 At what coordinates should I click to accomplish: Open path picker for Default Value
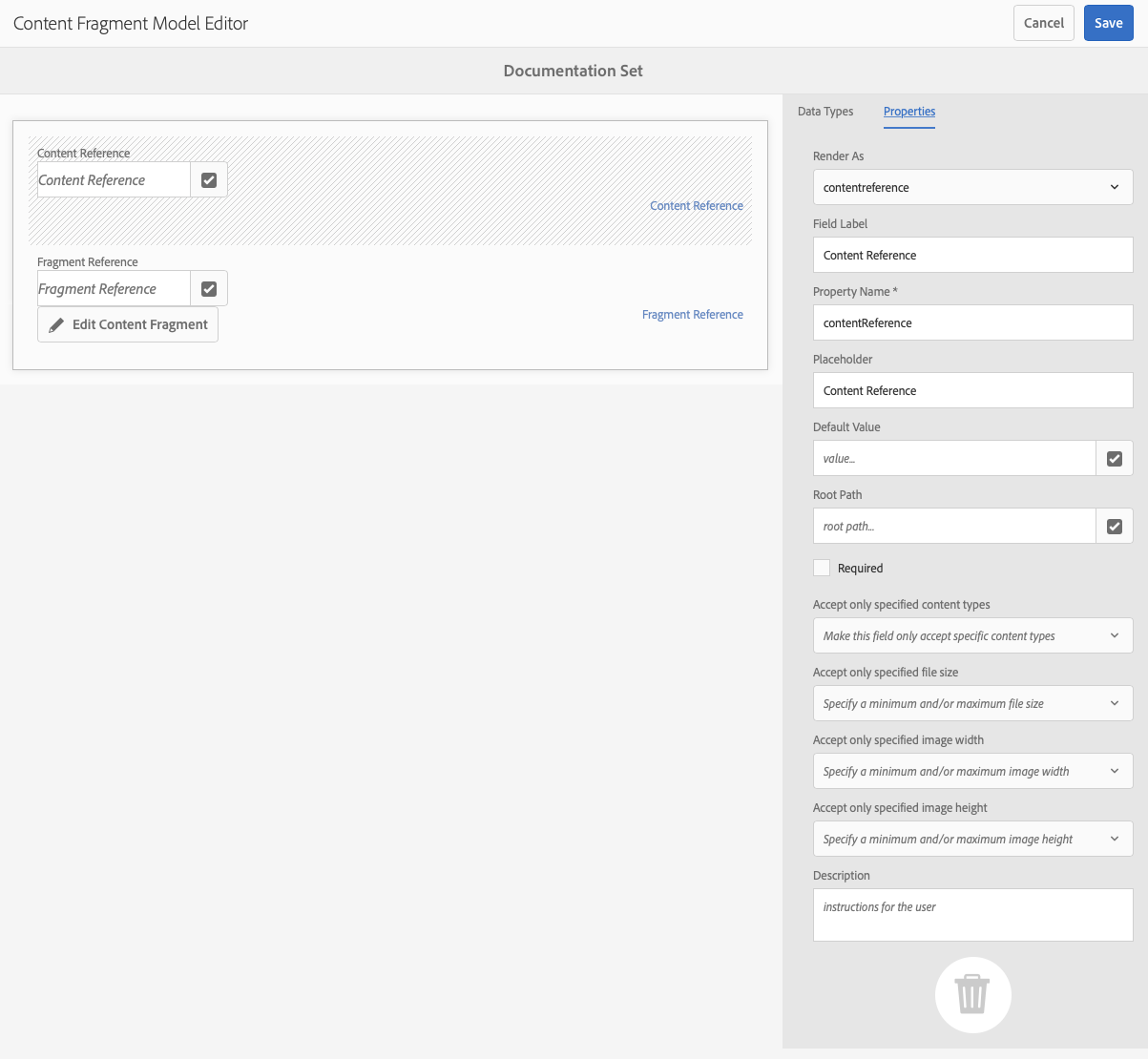tap(1115, 458)
